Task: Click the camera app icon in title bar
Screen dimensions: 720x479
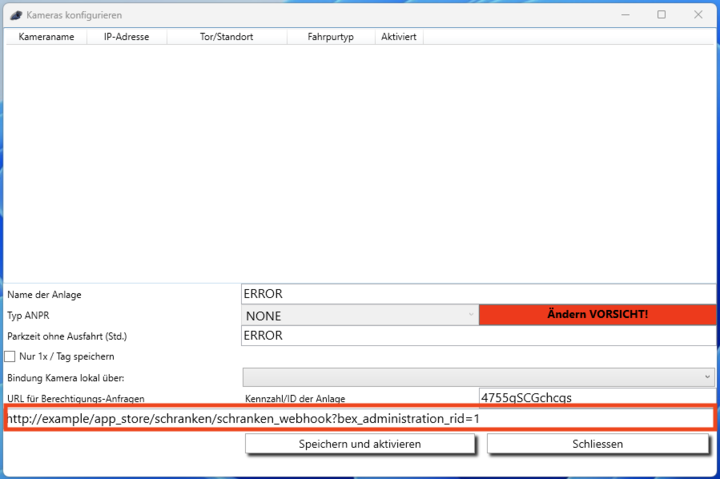Action: [x=14, y=15]
